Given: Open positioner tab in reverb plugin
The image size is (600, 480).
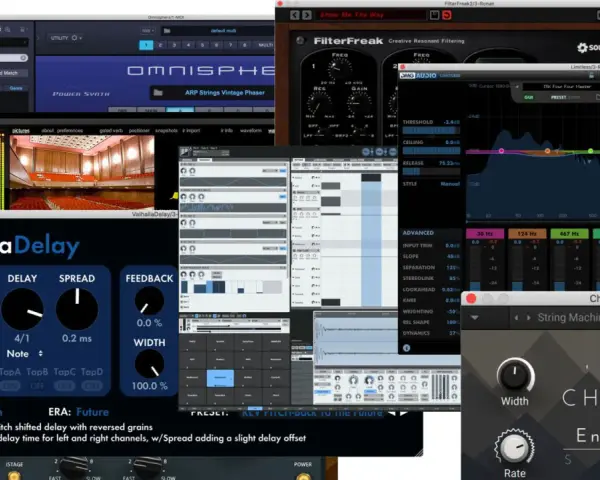Looking at the screenshot, I should tap(139, 131).
